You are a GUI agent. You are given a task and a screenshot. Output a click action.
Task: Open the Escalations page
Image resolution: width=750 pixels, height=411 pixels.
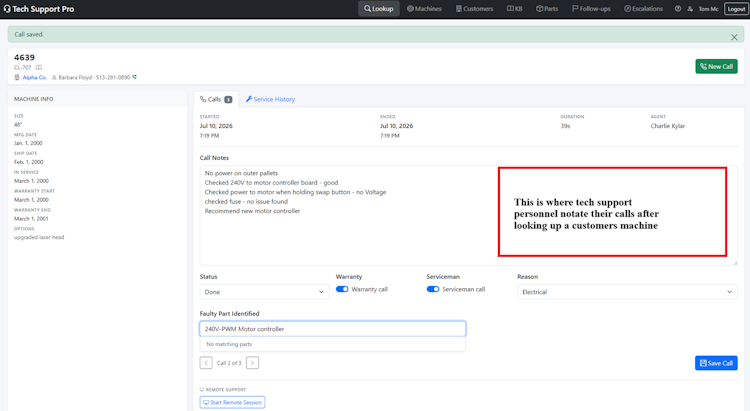point(643,9)
